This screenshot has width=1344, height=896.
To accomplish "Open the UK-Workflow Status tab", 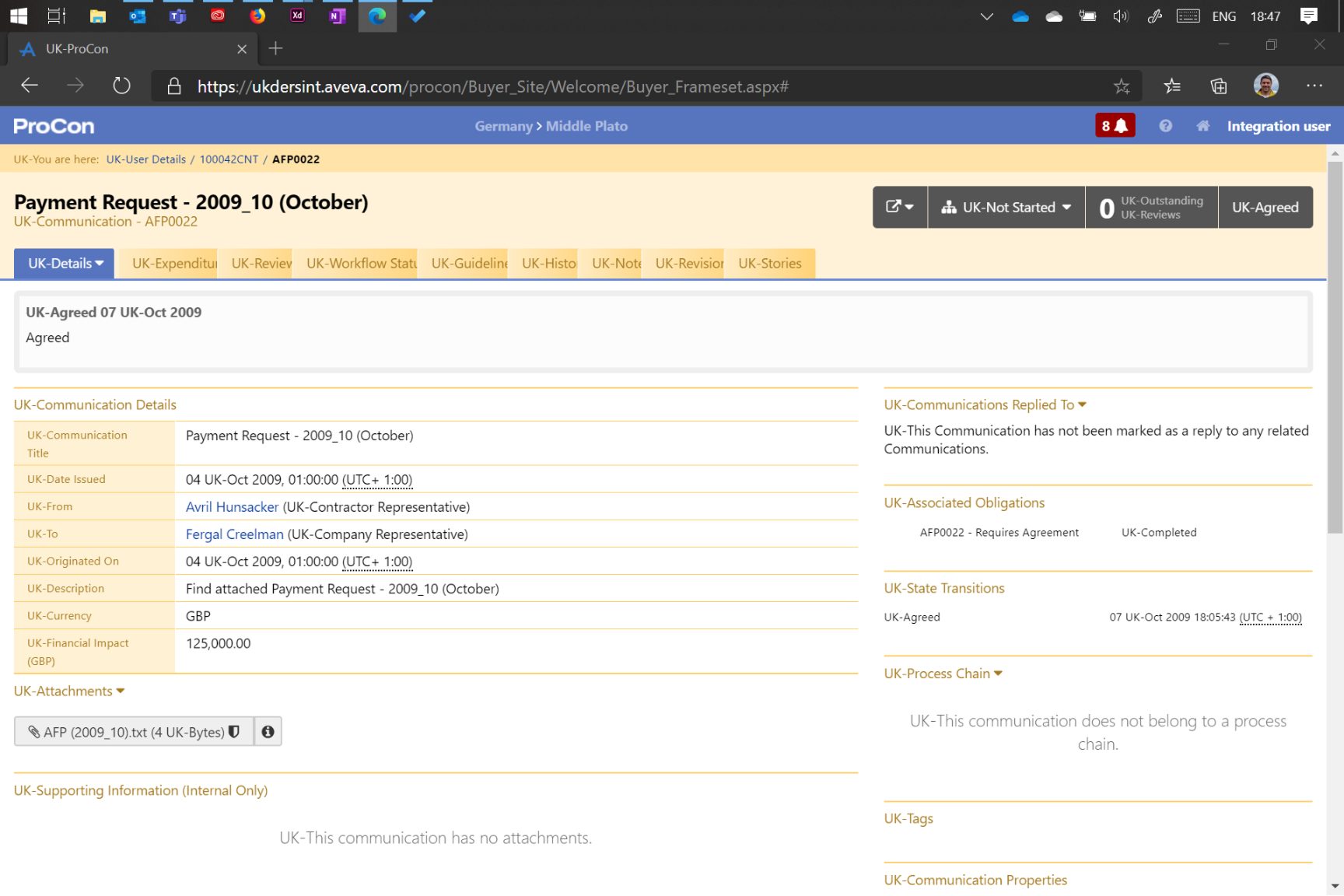I will click(361, 264).
